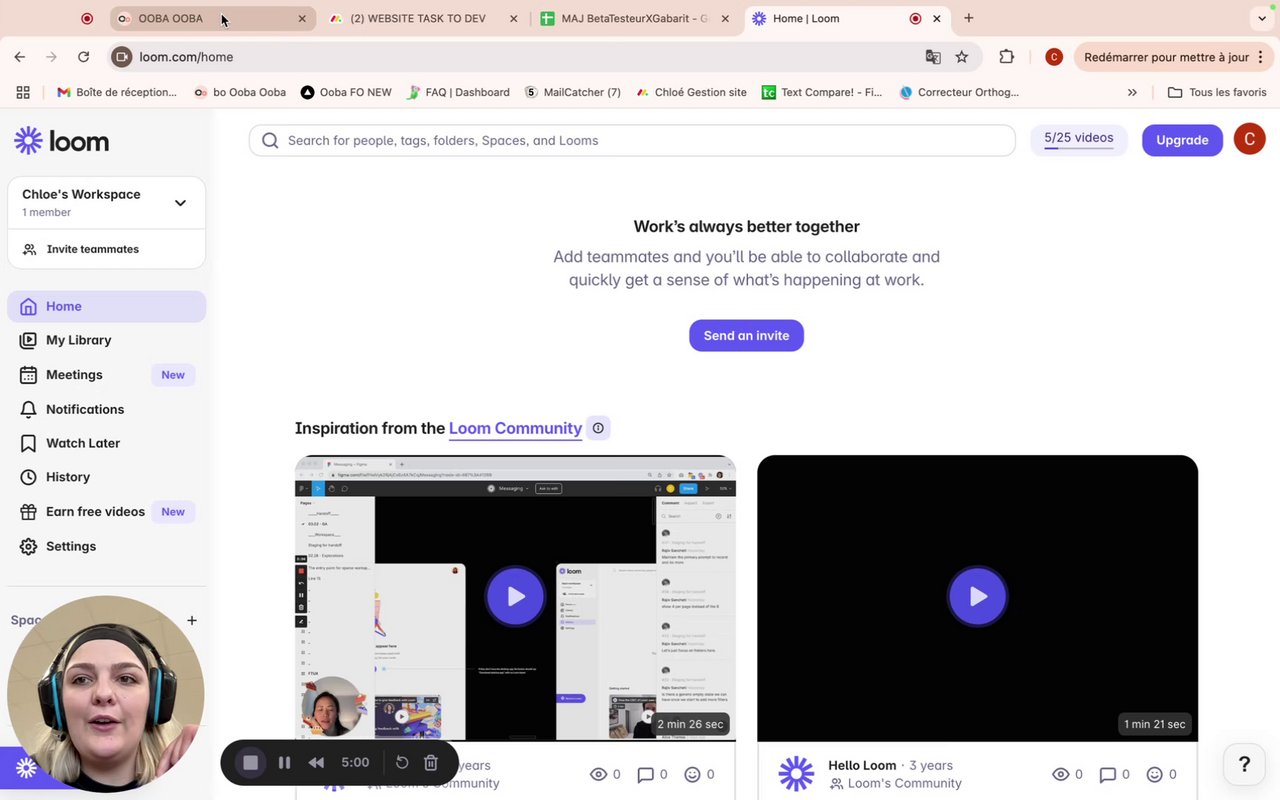Stop the Loom recording
Screen dimensions: 1280x800
250,762
